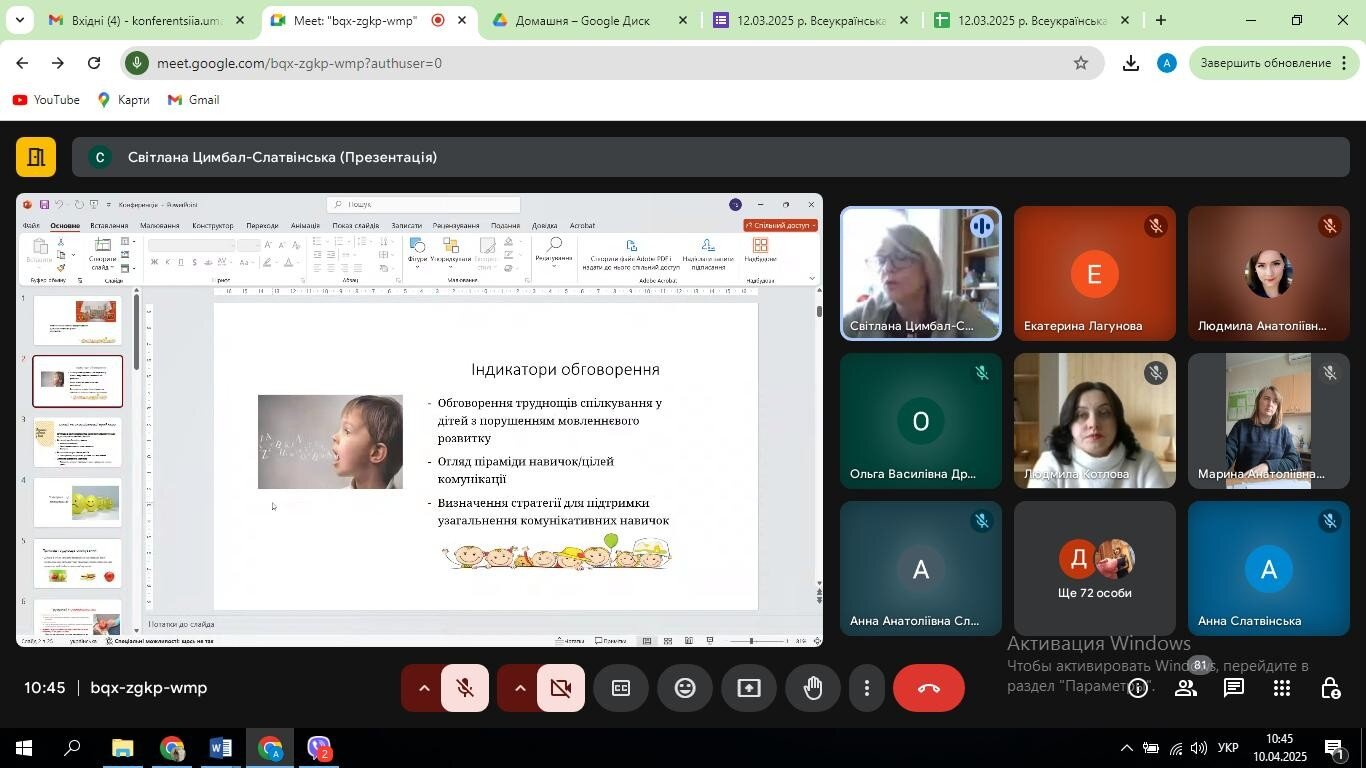Viewport: 1366px width, 768px height.
Task: Leave the call with red hang-up button
Action: point(928,688)
